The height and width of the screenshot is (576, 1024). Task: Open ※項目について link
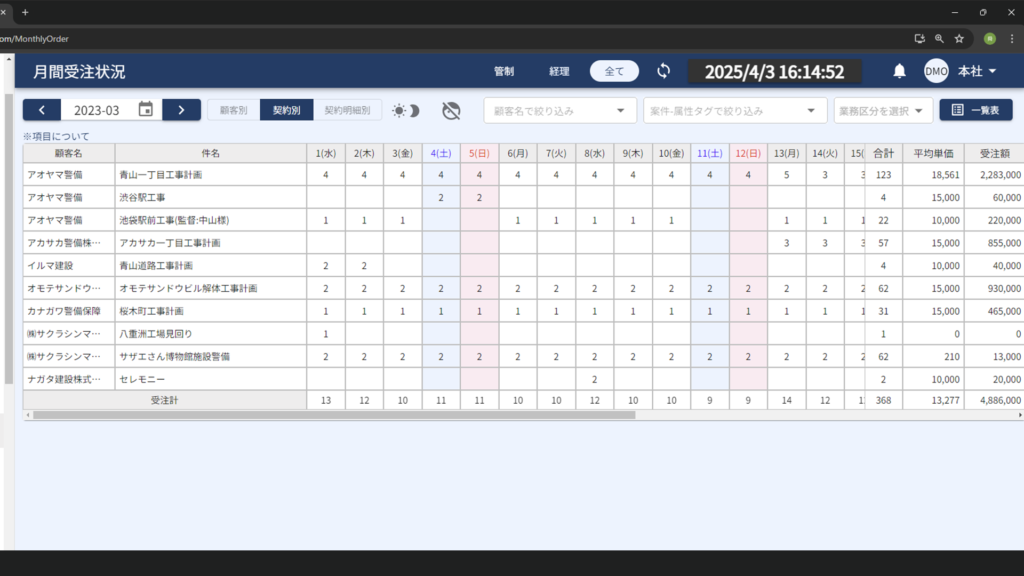click(x=56, y=136)
